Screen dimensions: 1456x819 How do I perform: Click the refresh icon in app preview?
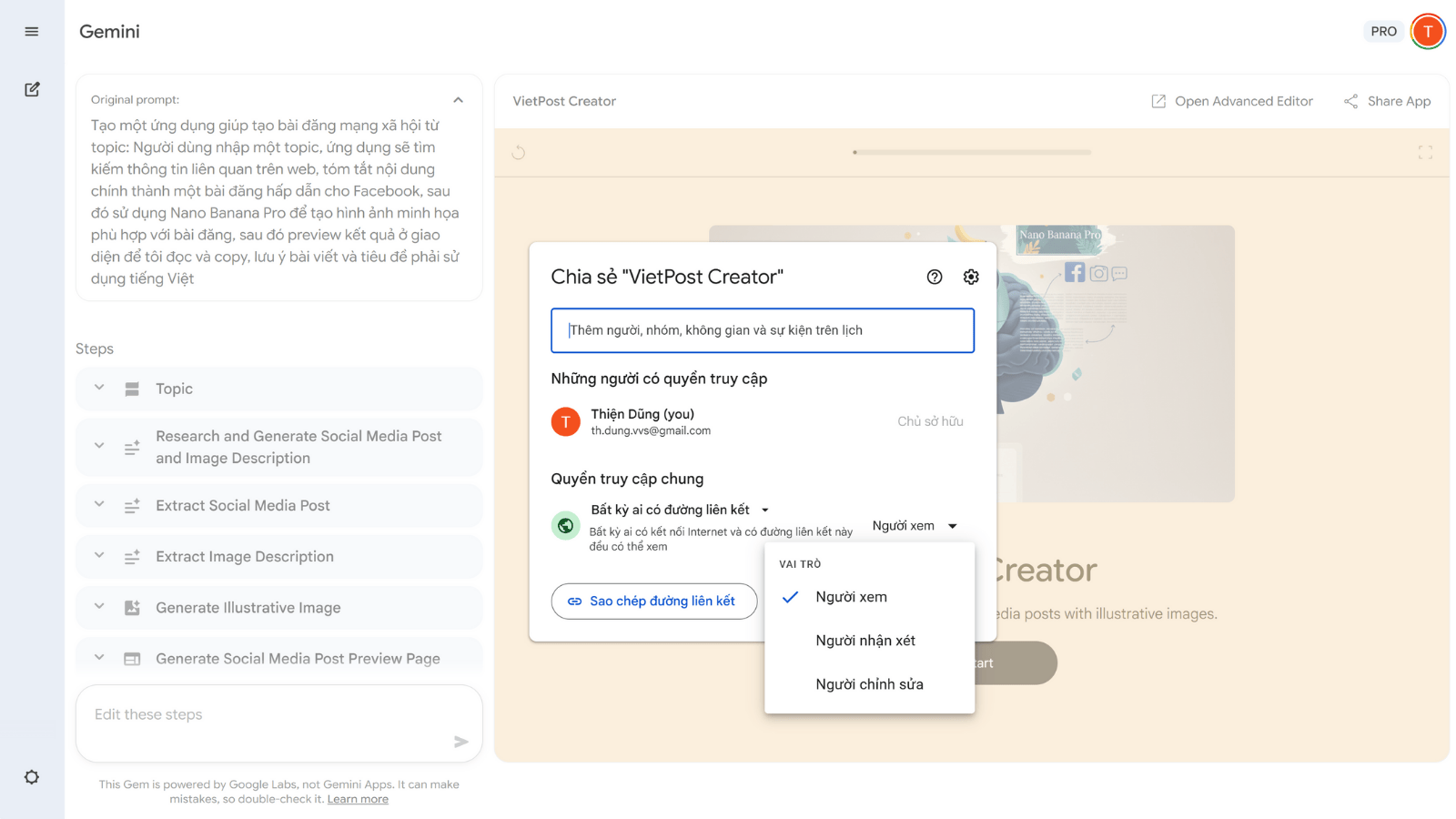pyautogui.click(x=519, y=153)
